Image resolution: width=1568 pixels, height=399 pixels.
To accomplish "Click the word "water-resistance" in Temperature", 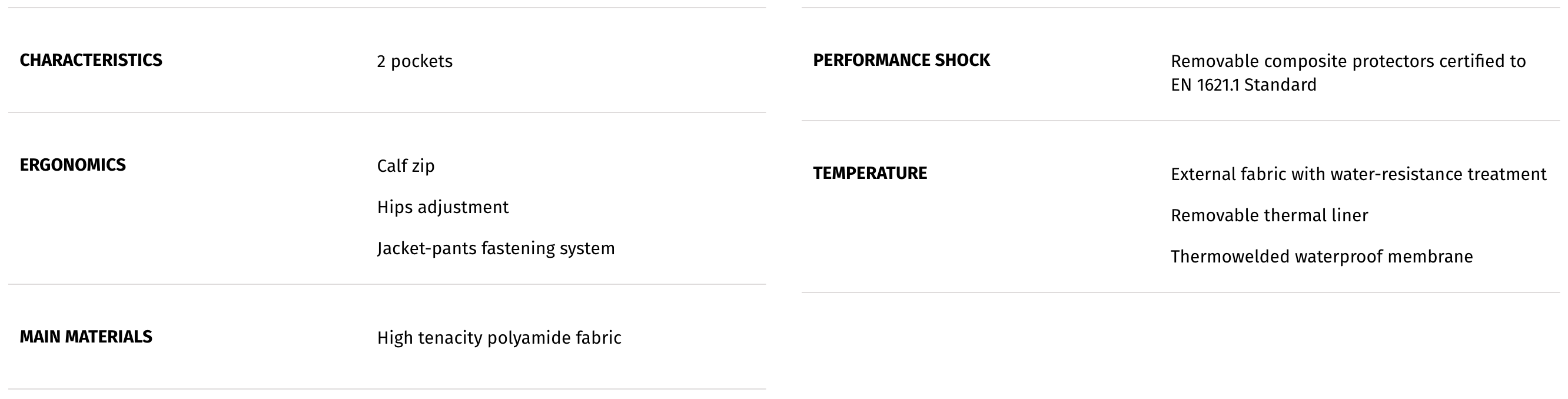I will [1396, 175].
